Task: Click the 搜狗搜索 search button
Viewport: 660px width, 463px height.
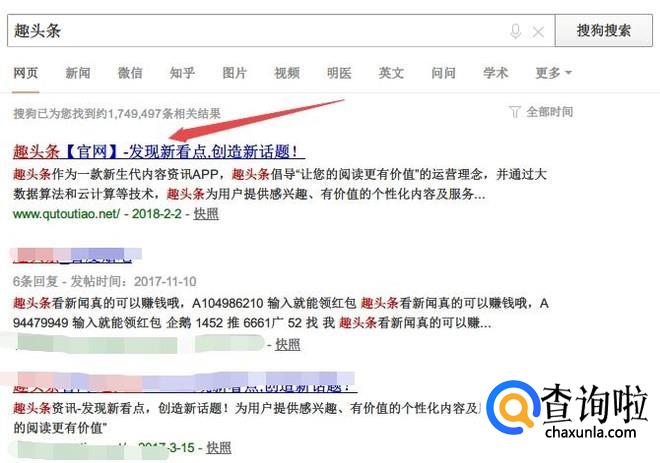Action: (604, 30)
